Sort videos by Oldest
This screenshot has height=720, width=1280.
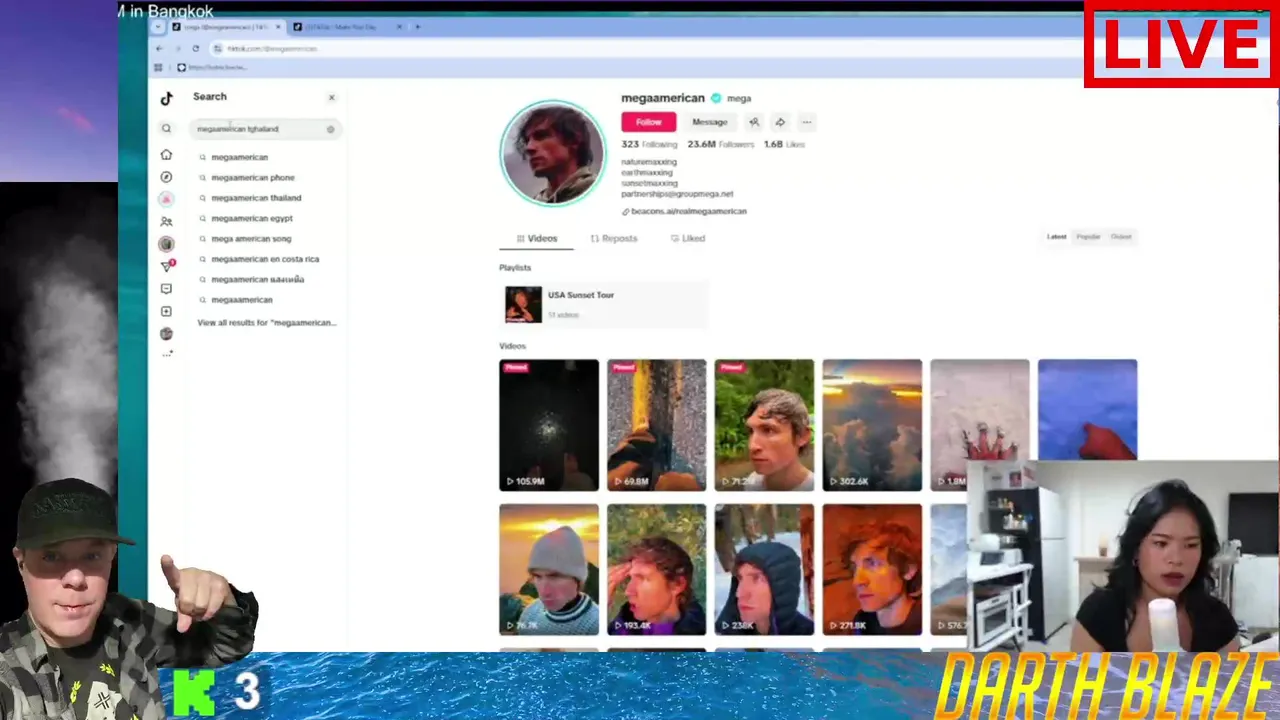tap(1121, 237)
